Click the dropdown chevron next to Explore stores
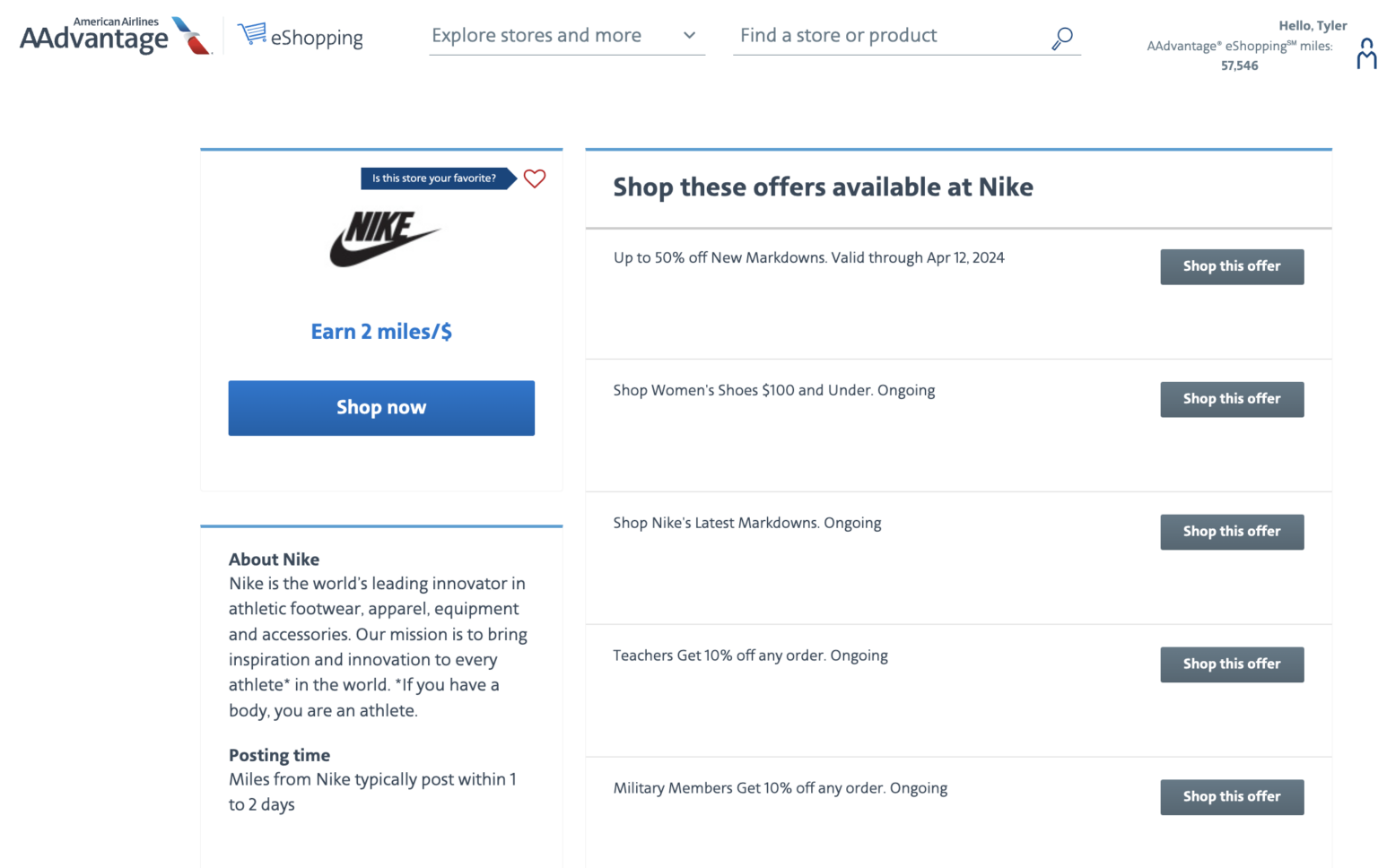1378x868 pixels. 689,36
